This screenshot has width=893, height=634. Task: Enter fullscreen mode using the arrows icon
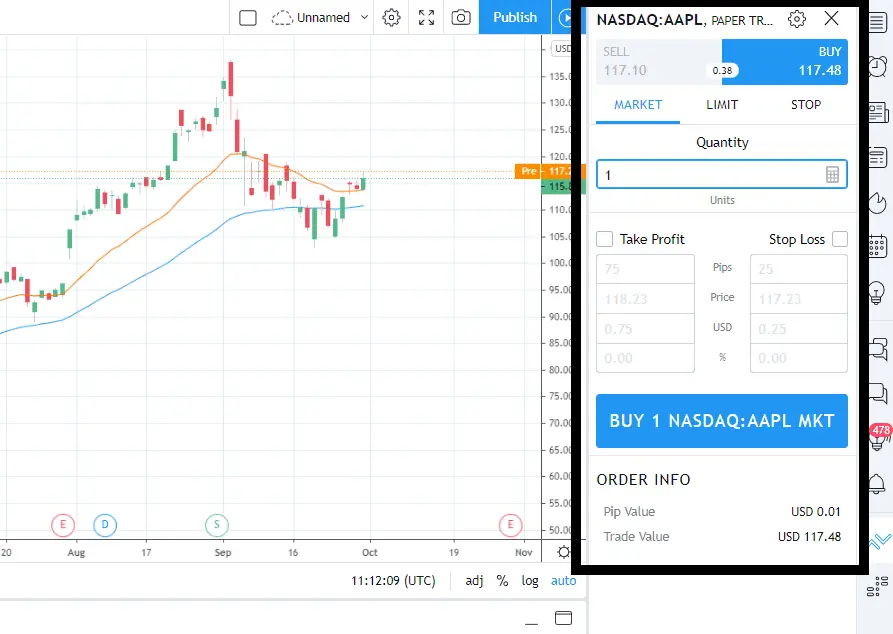[426, 17]
